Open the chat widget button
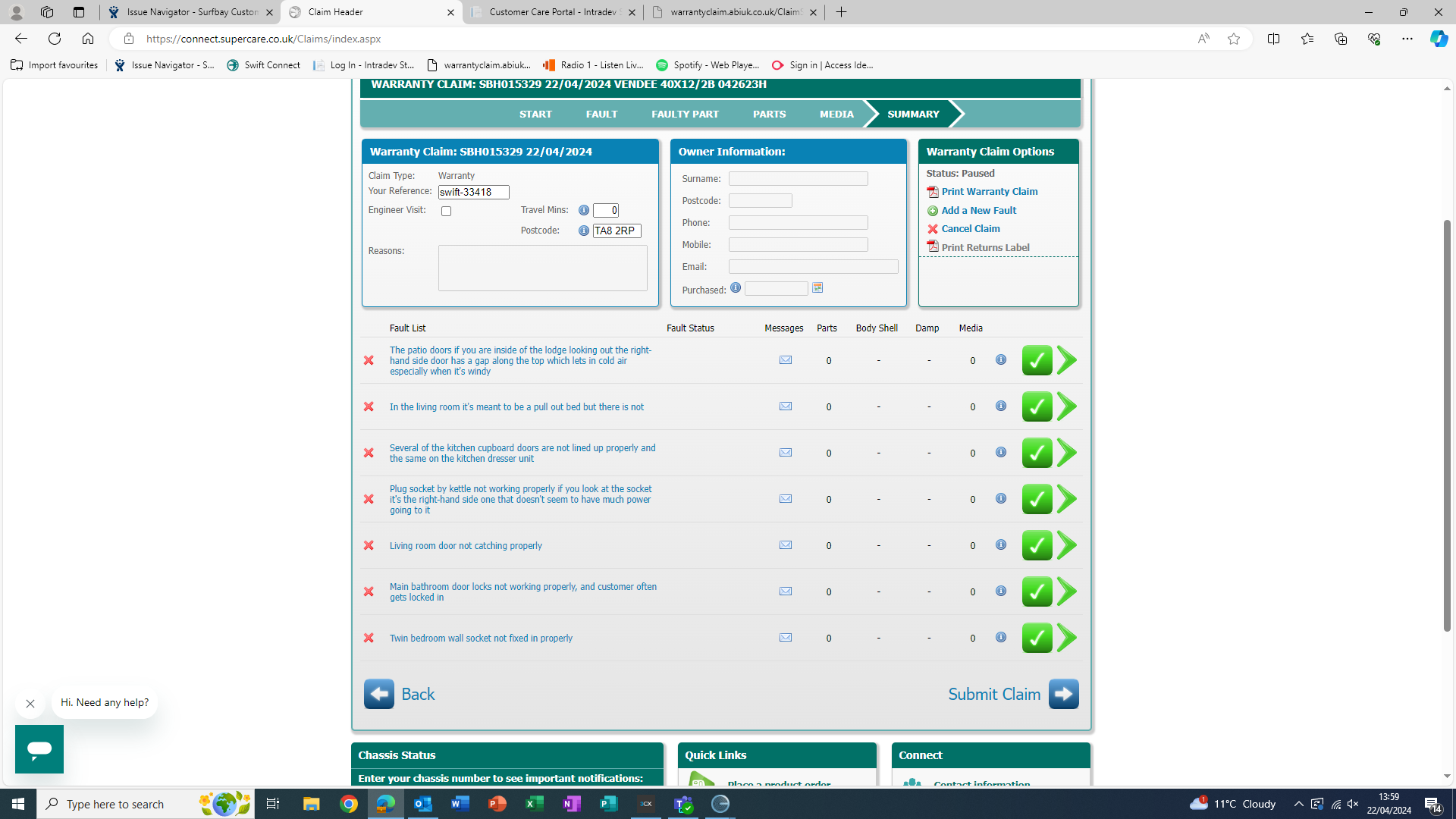Image resolution: width=1456 pixels, height=819 pixels. (x=39, y=749)
